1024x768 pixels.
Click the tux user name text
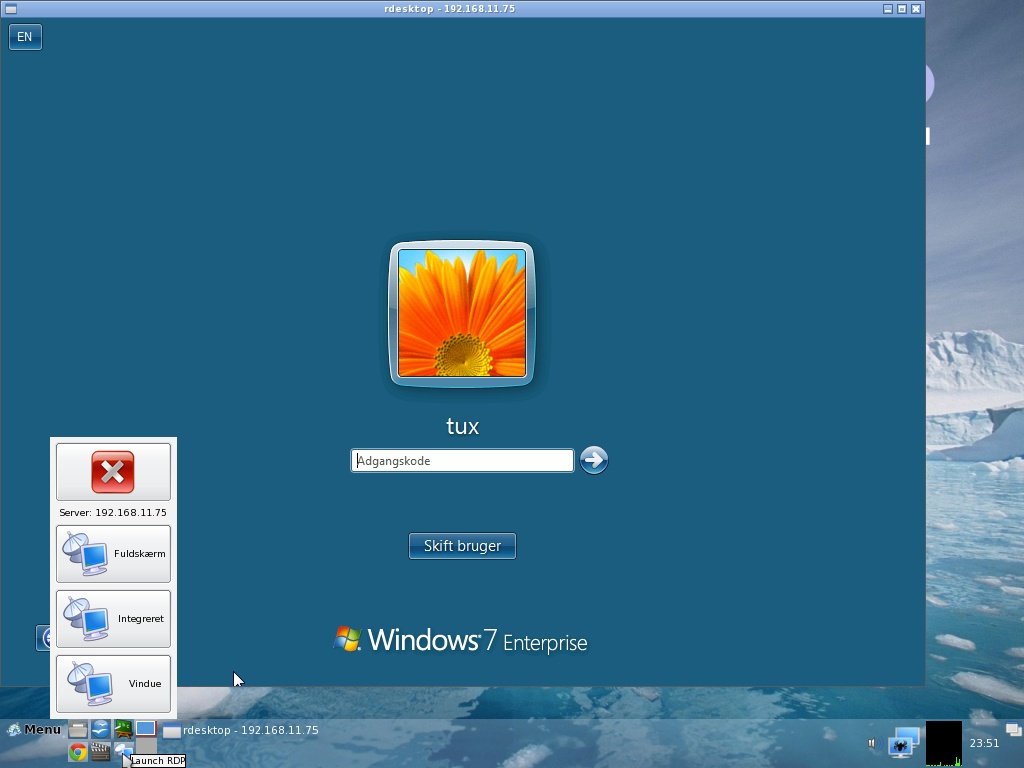pos(462,426)
